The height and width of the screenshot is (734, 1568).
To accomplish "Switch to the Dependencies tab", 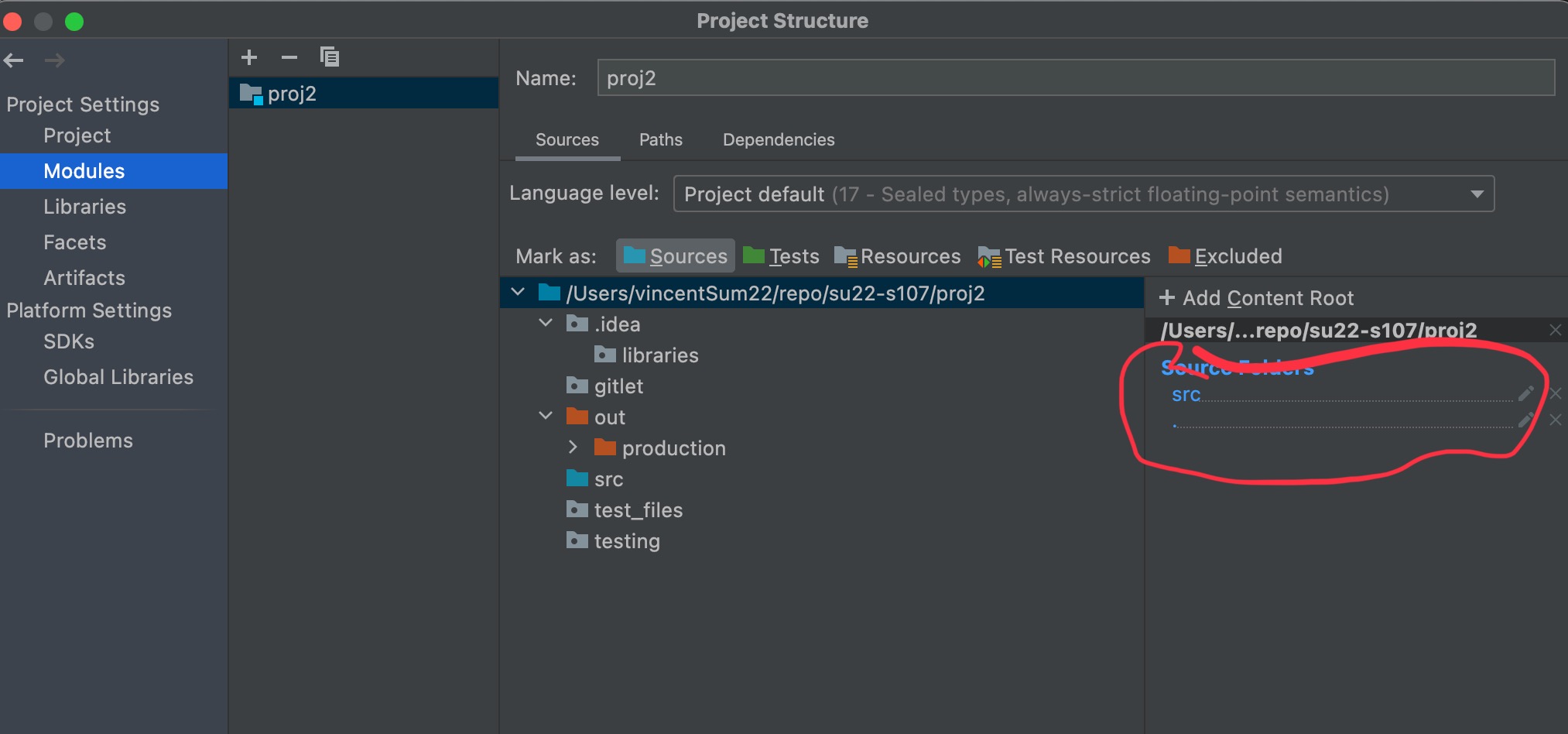I will coord(779,140).
